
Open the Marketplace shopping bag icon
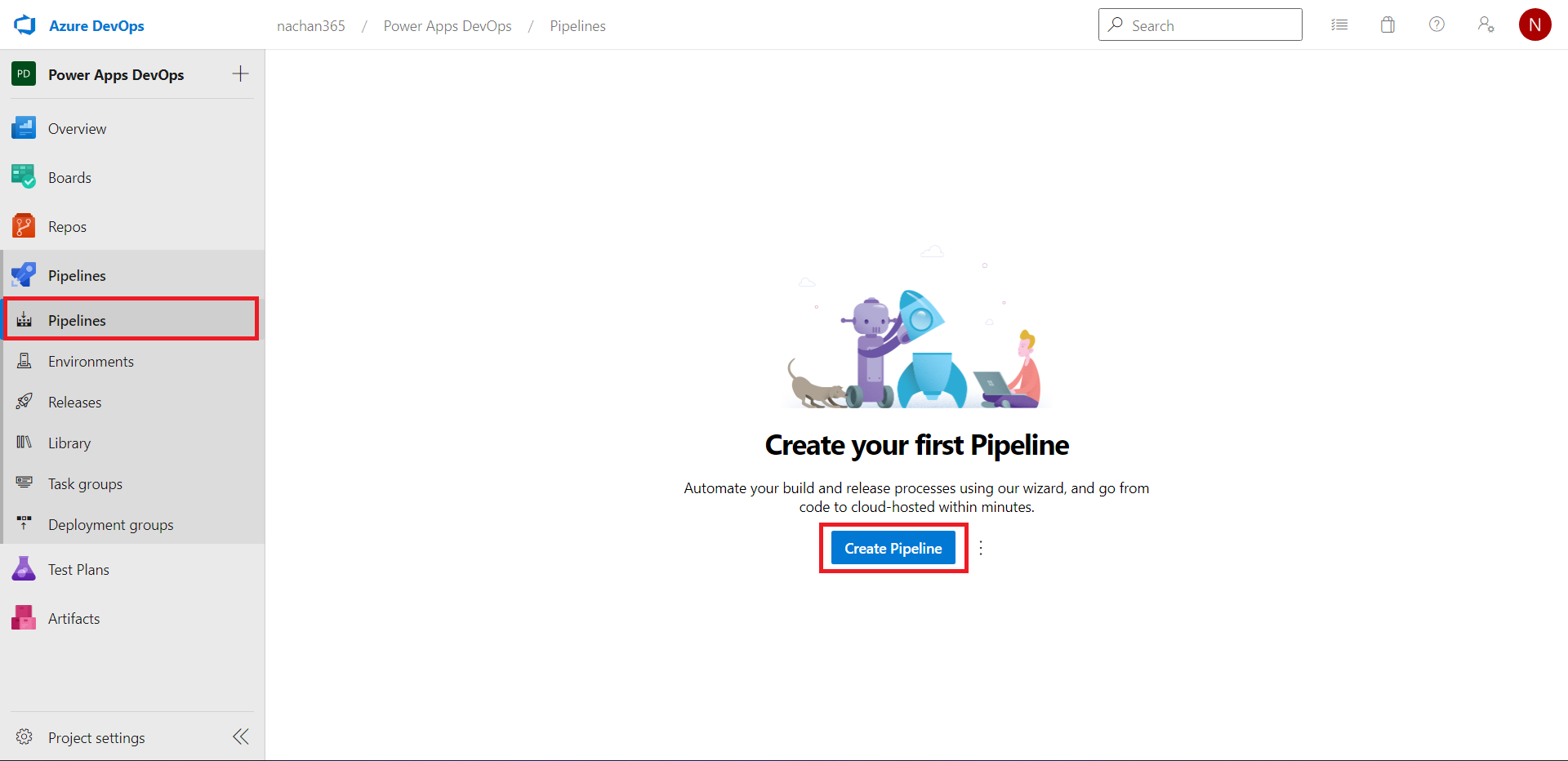[x=1388, y=25]
